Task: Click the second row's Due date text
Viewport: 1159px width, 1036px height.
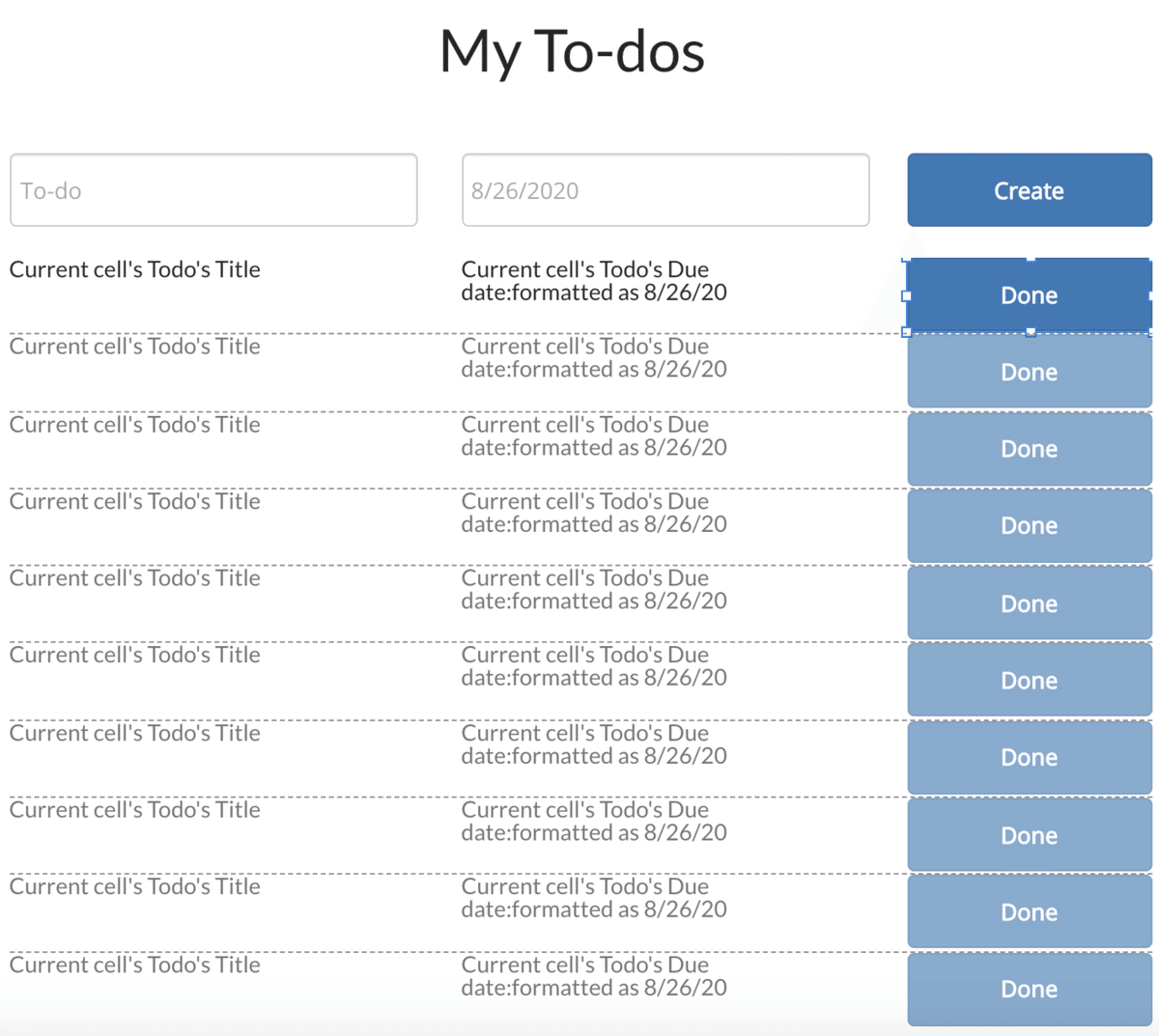Action: pos(593,358)
